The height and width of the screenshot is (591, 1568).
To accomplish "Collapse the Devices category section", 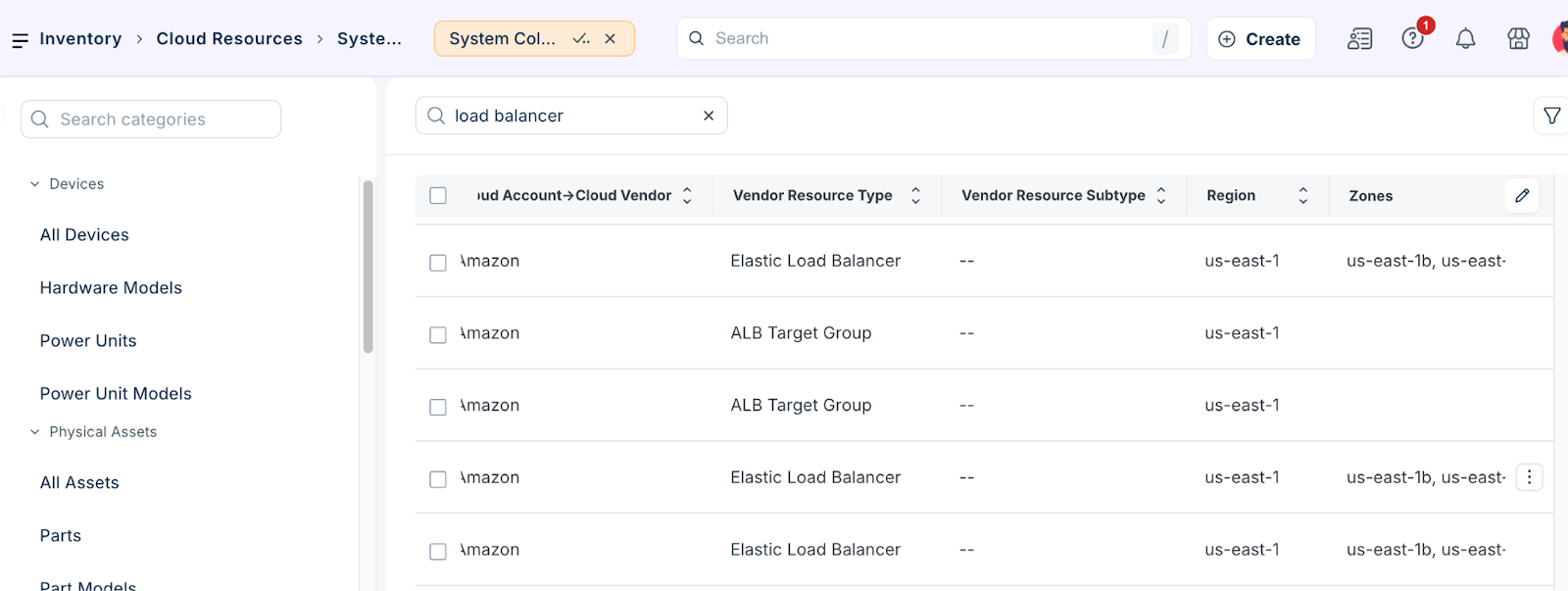I will (x=35, y=184).
